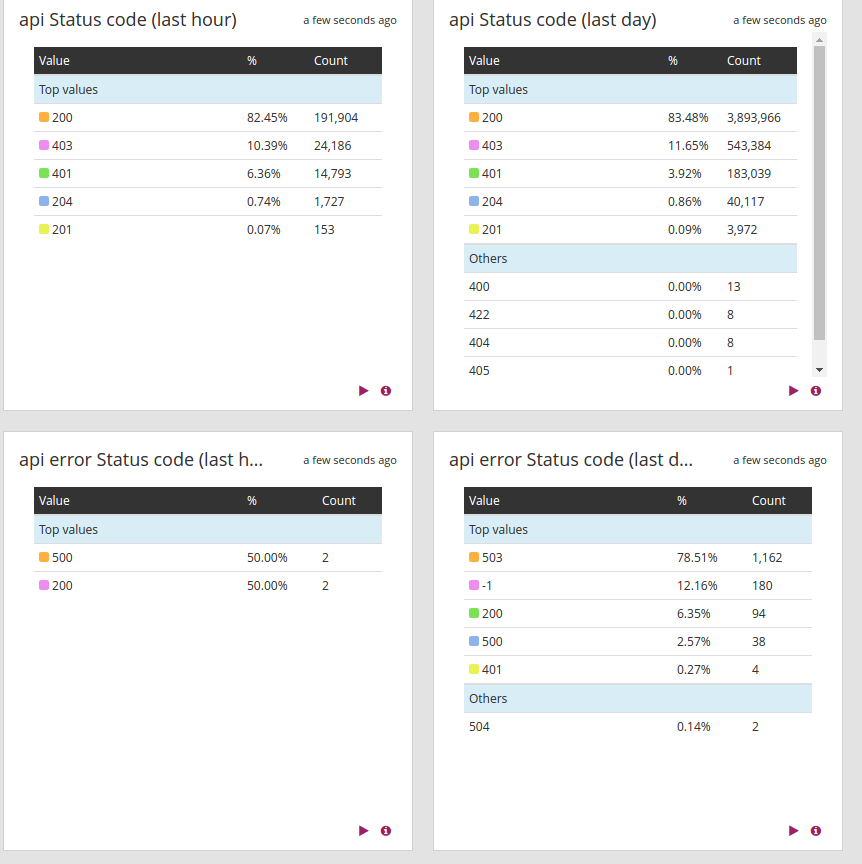
Task: Click green swatch beside 401 in last hour table
Action: pyautogui.click(x=44, y=174)
